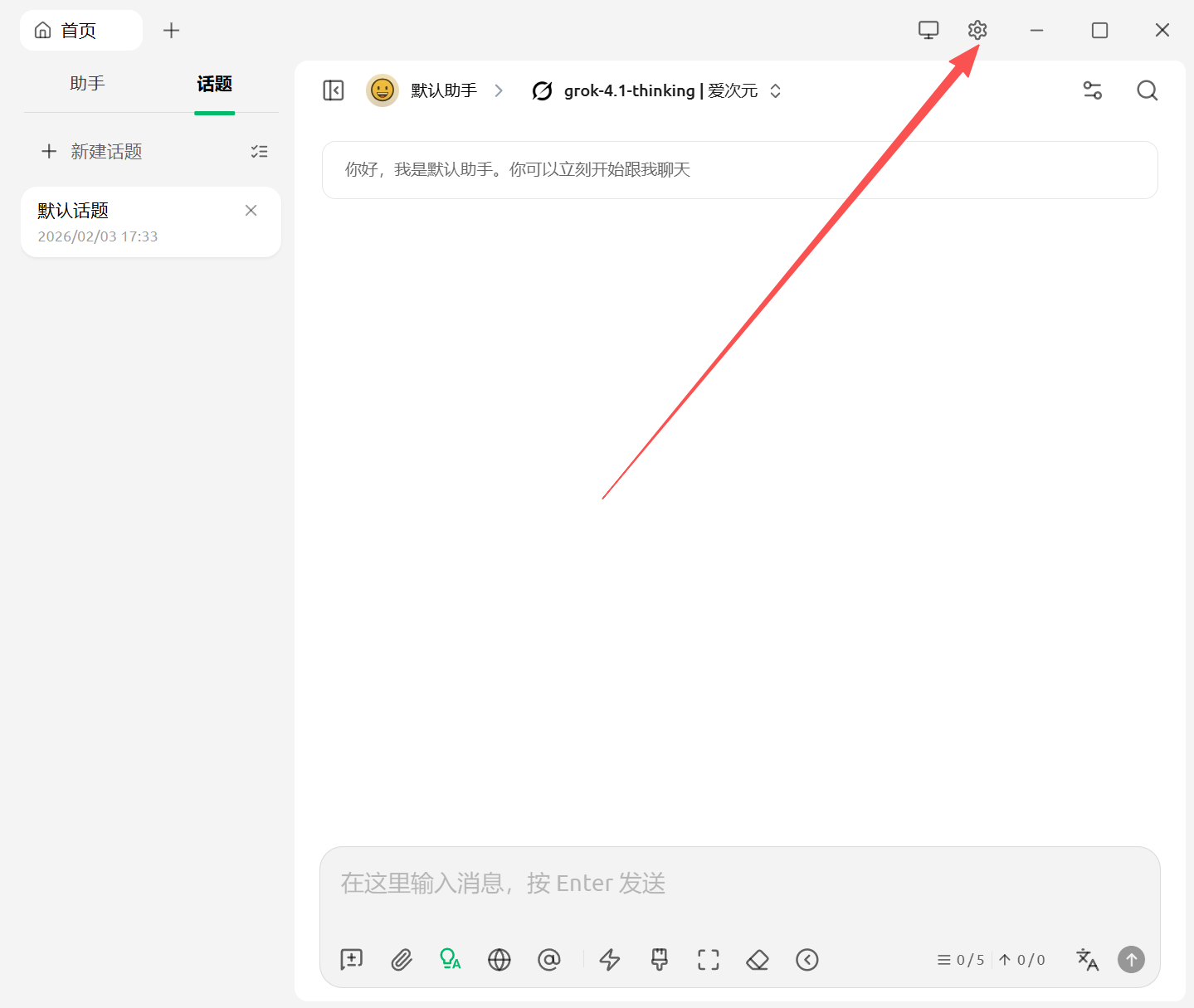Click the new topic chat-plus icon

[352, 960]
